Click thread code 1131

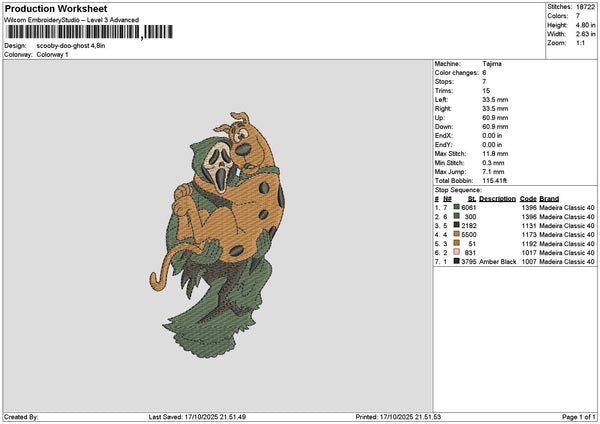pyautogui.click(x=529, y=226)
